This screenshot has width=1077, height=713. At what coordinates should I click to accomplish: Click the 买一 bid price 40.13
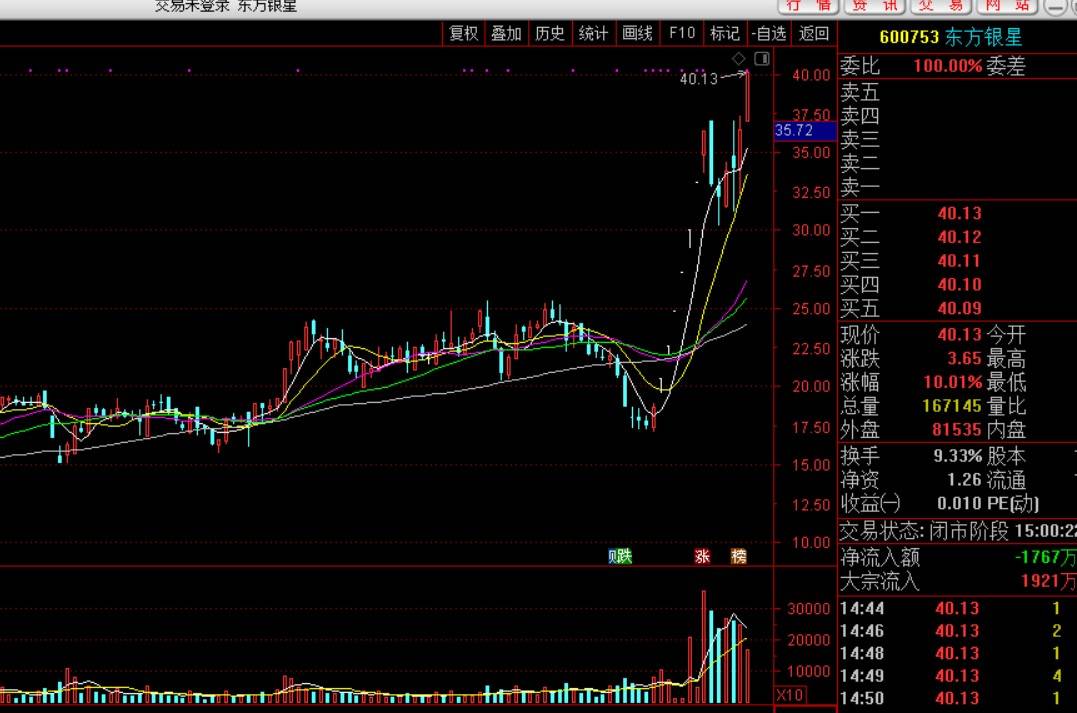click(959, 213)
